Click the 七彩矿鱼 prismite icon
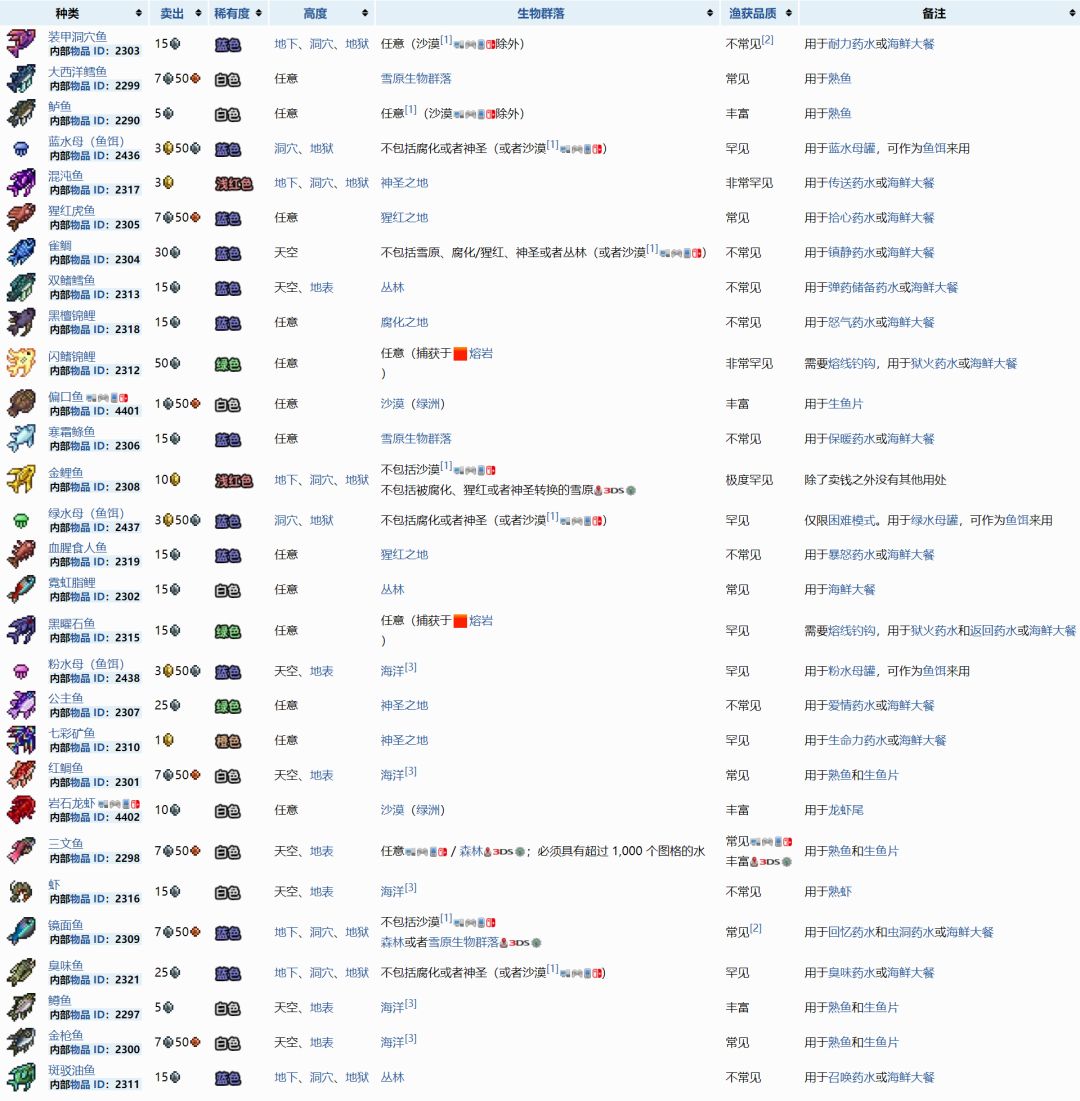Viewport: 1080px width, 1101px height. (x=21, y=740)
